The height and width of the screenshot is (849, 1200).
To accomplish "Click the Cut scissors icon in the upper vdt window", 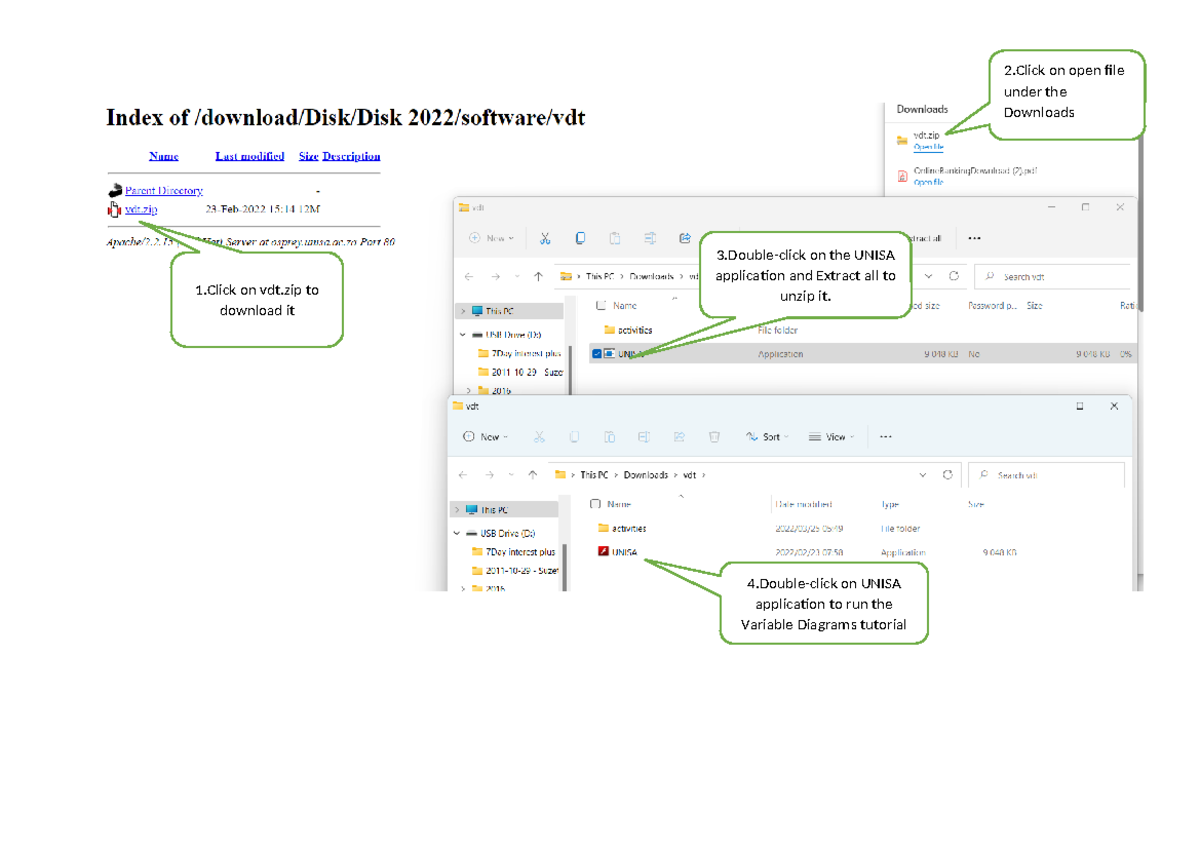I will 545,238.
